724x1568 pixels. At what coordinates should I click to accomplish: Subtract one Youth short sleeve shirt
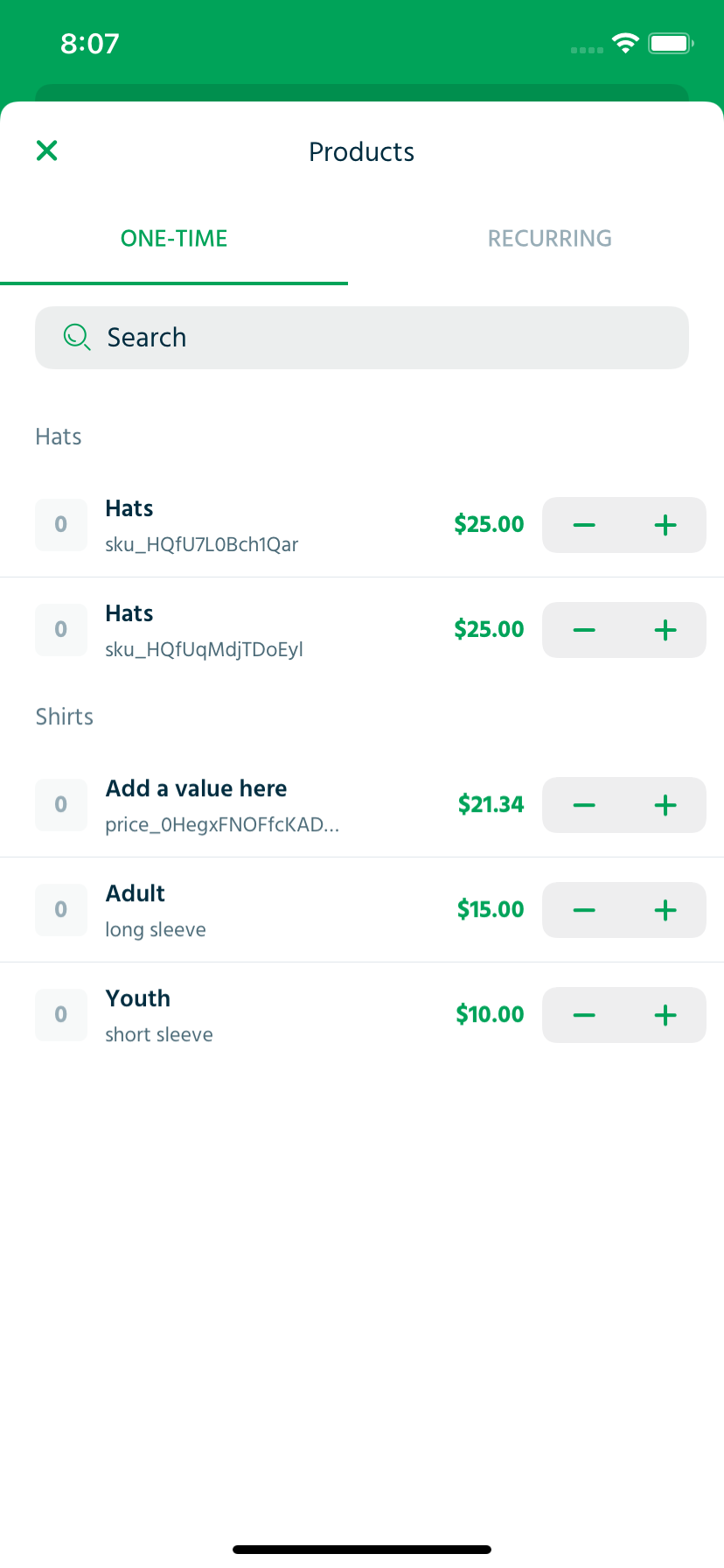[584, 1015]
